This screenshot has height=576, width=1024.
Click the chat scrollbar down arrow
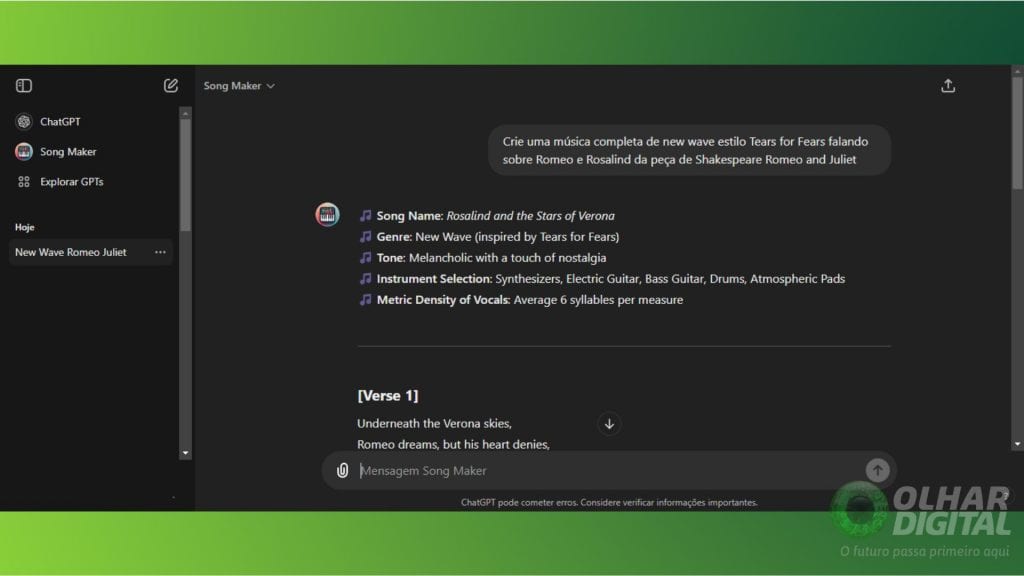pyautogui.click(x=1017, y=443)
